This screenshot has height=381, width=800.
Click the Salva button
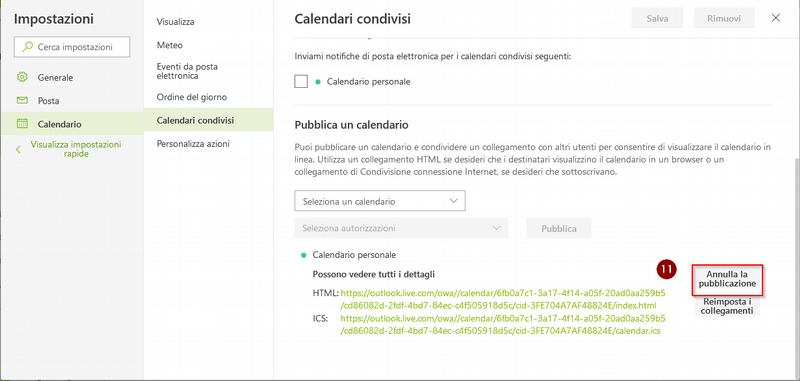pyautogui.click(x=657, y=18)
